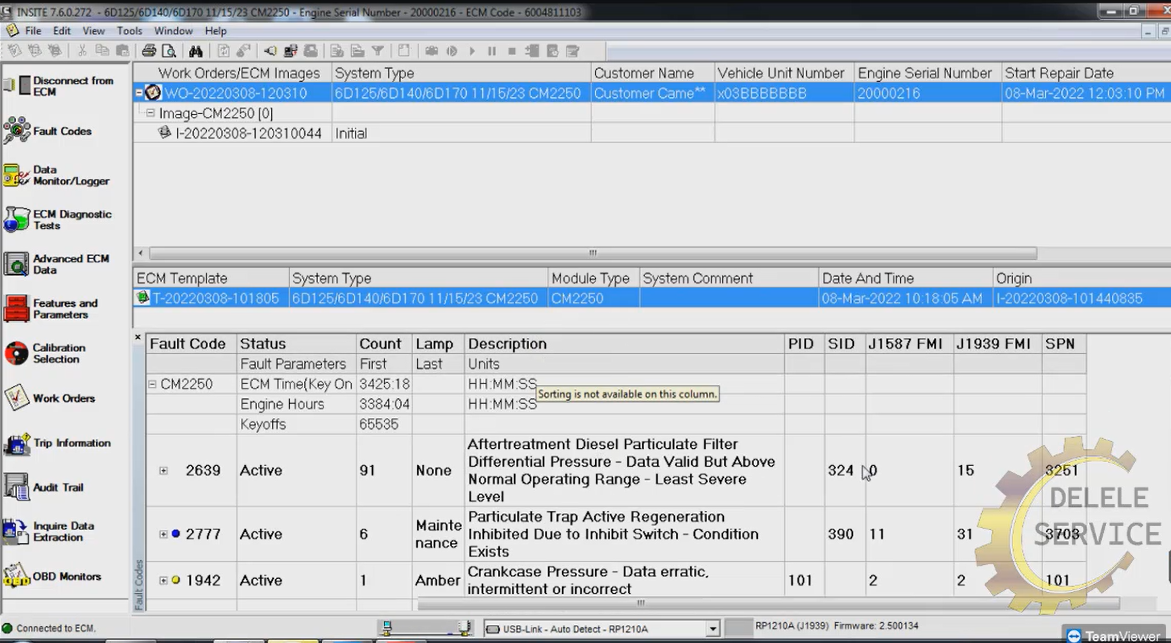
Task: Click the 'Connected to ECM.' status indicator
Action: coord(49,629)
